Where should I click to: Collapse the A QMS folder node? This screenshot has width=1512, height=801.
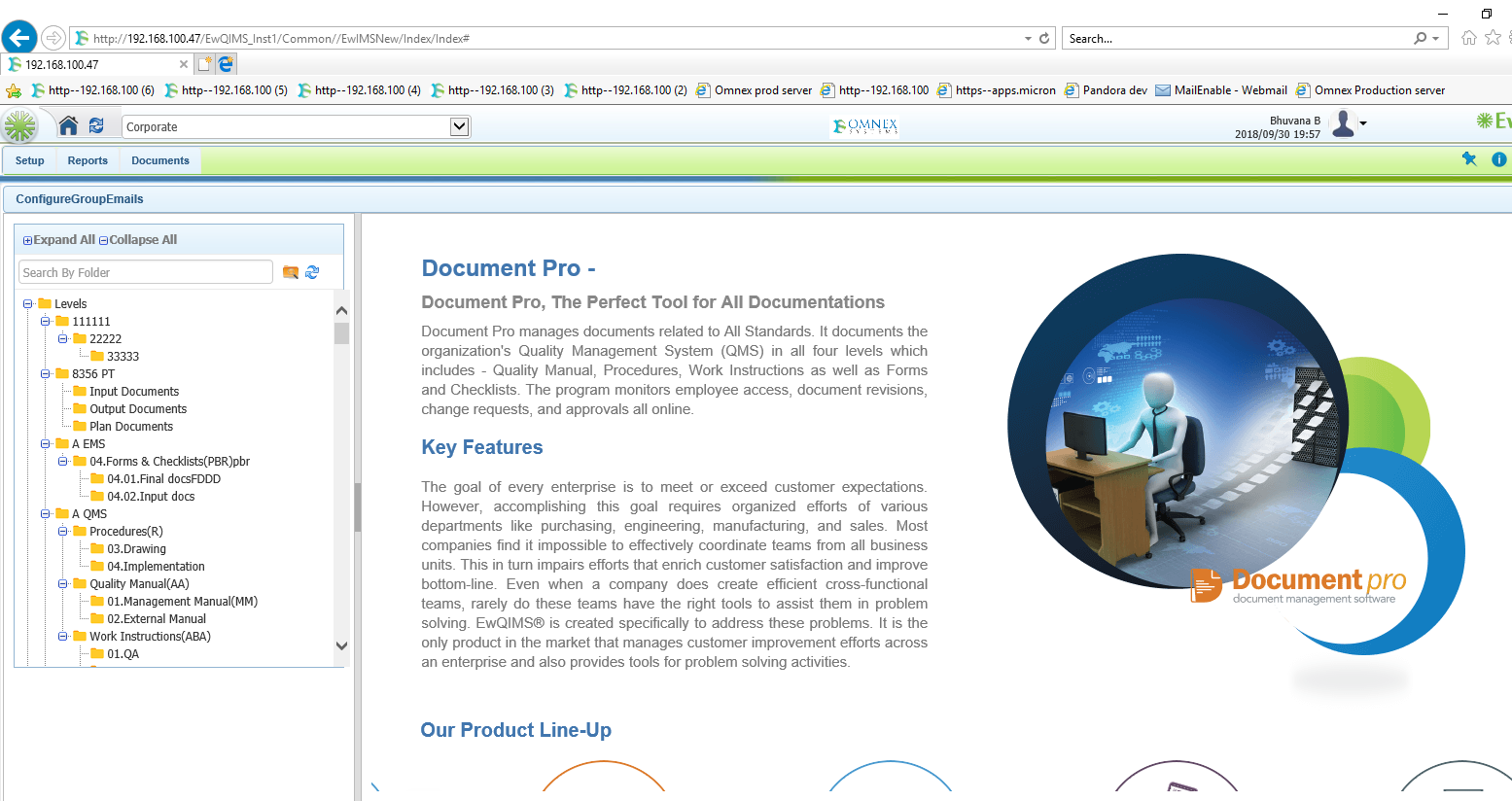pyautogui.click(x=46, y=514)
